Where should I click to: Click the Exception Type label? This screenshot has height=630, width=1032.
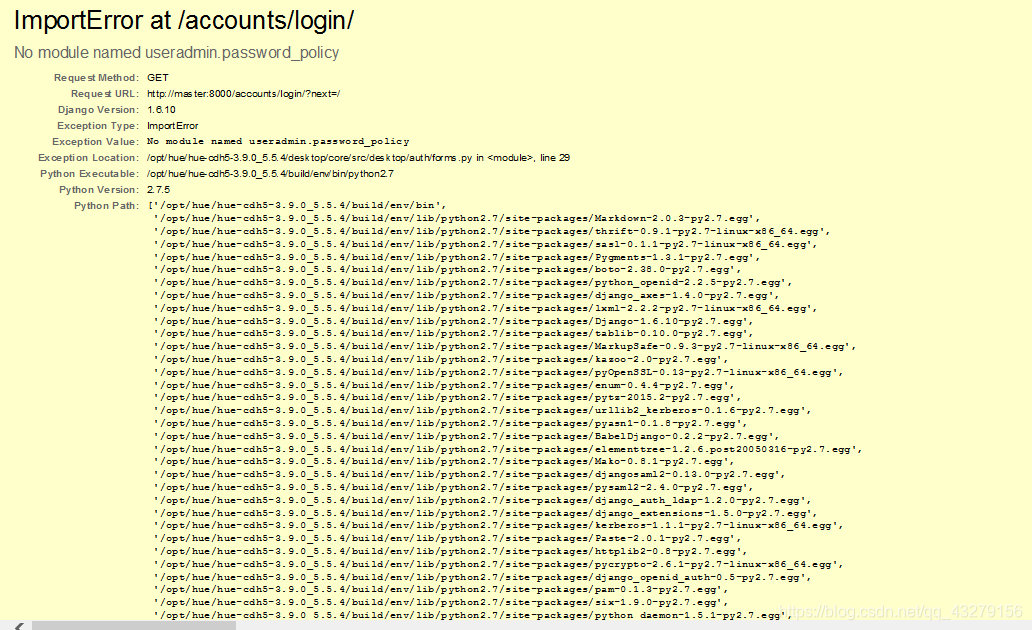click(98, 125)
